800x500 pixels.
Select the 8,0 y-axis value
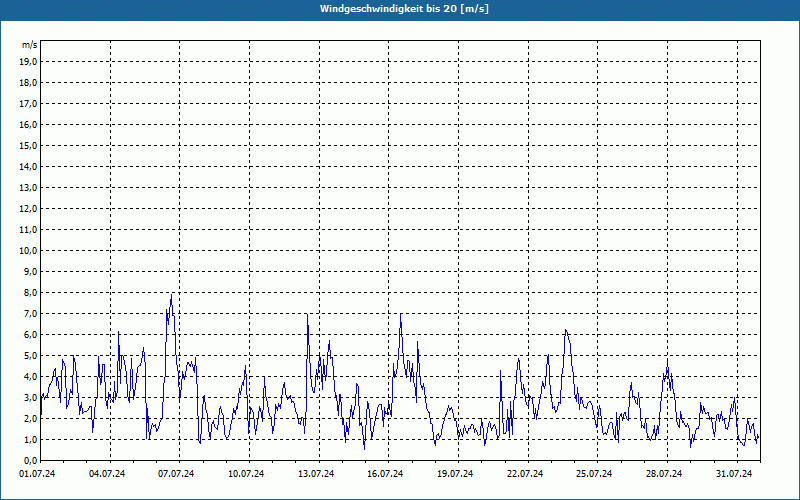click(30, 292)
